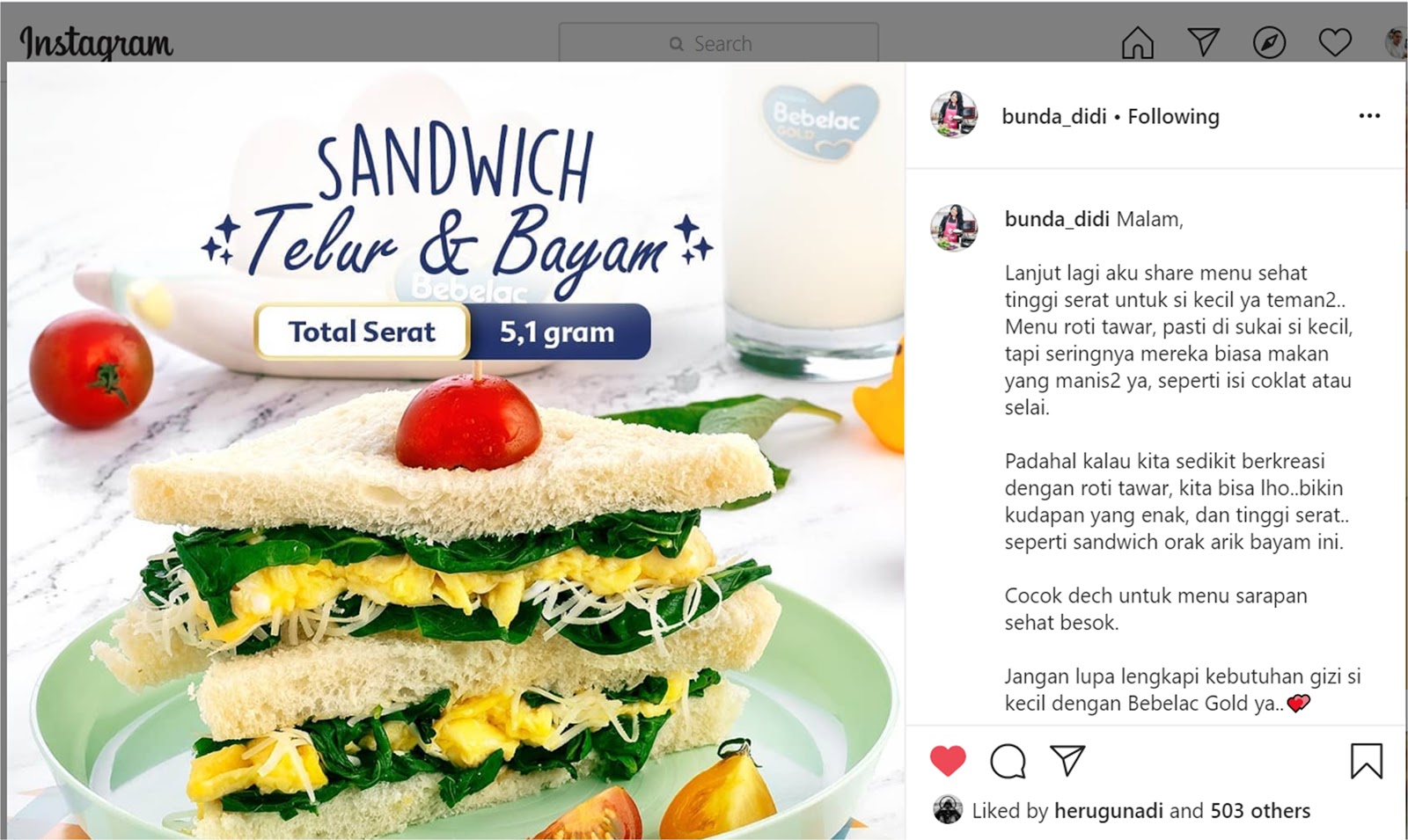Open the three-dot more options menu

tap(1369, 116)
